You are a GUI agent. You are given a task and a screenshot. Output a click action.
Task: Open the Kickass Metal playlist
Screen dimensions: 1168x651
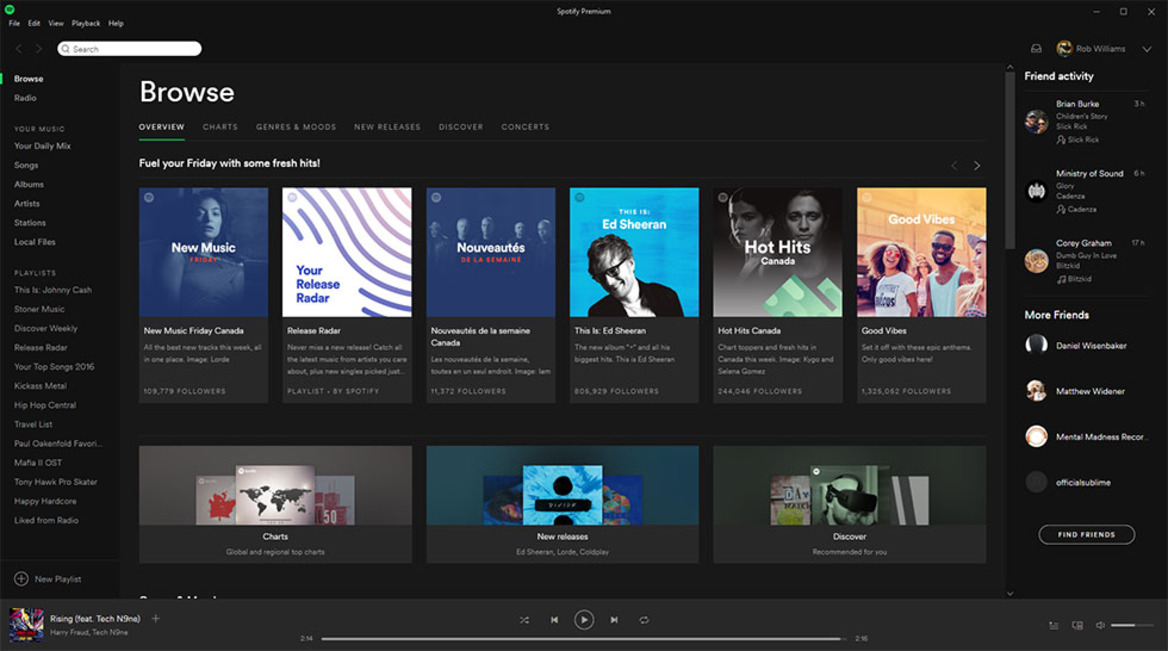pyautogui.click(x=40, y=386)
